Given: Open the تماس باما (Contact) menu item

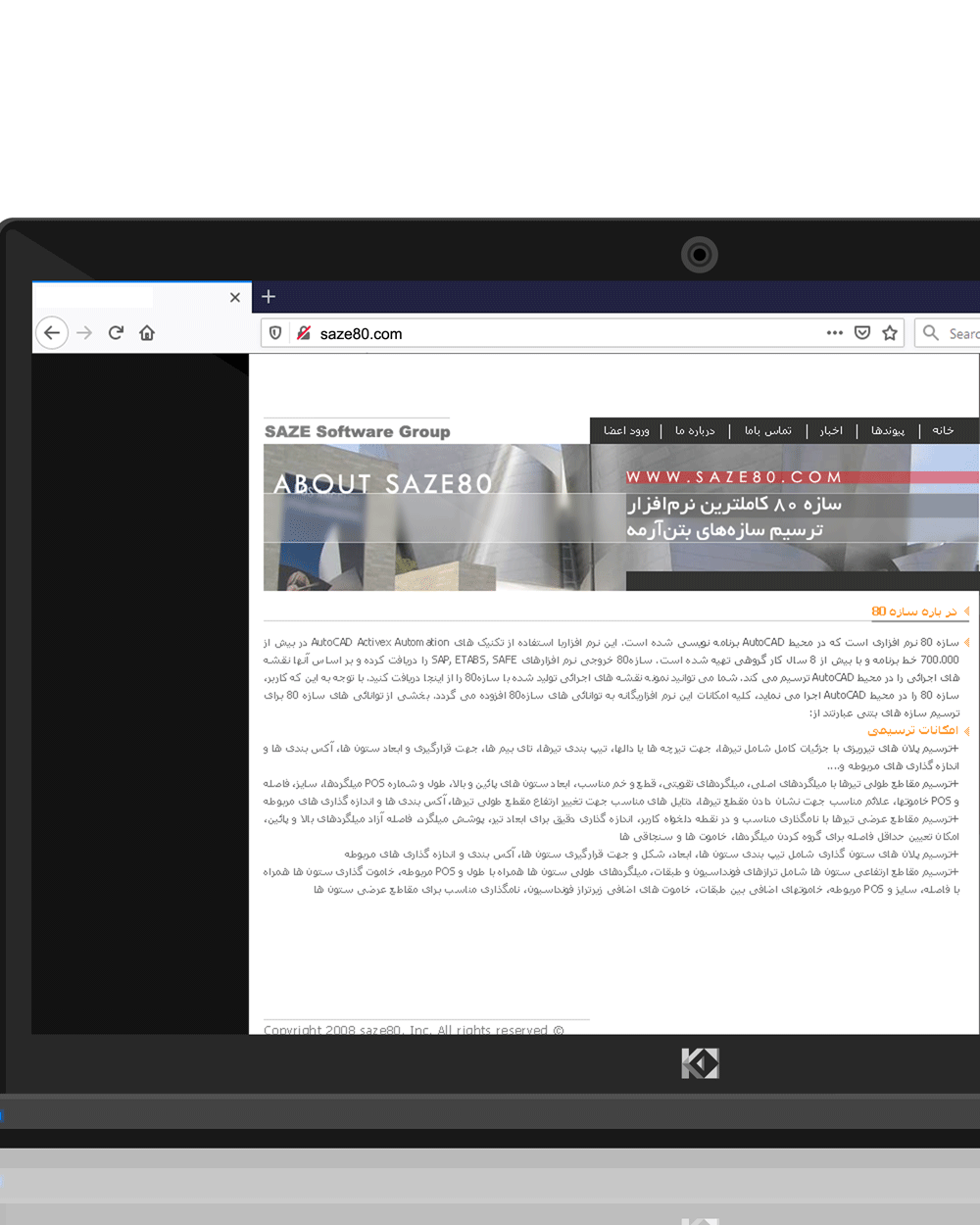Looking at the screenshot, I should tap(767, 430).
